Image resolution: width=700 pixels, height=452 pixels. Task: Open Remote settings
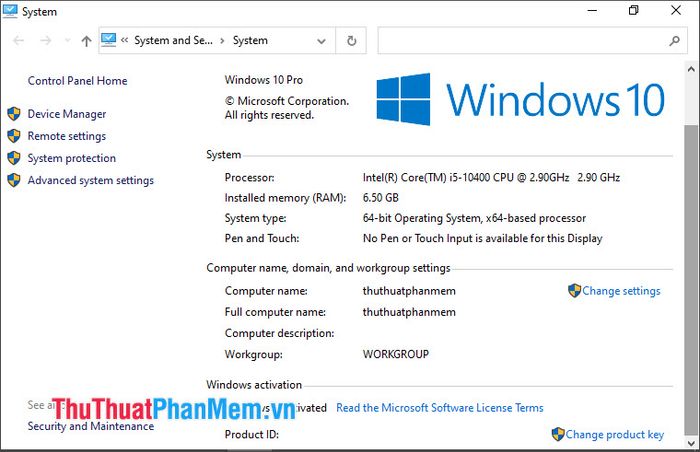pyautogui.click(x=67, y=136)
